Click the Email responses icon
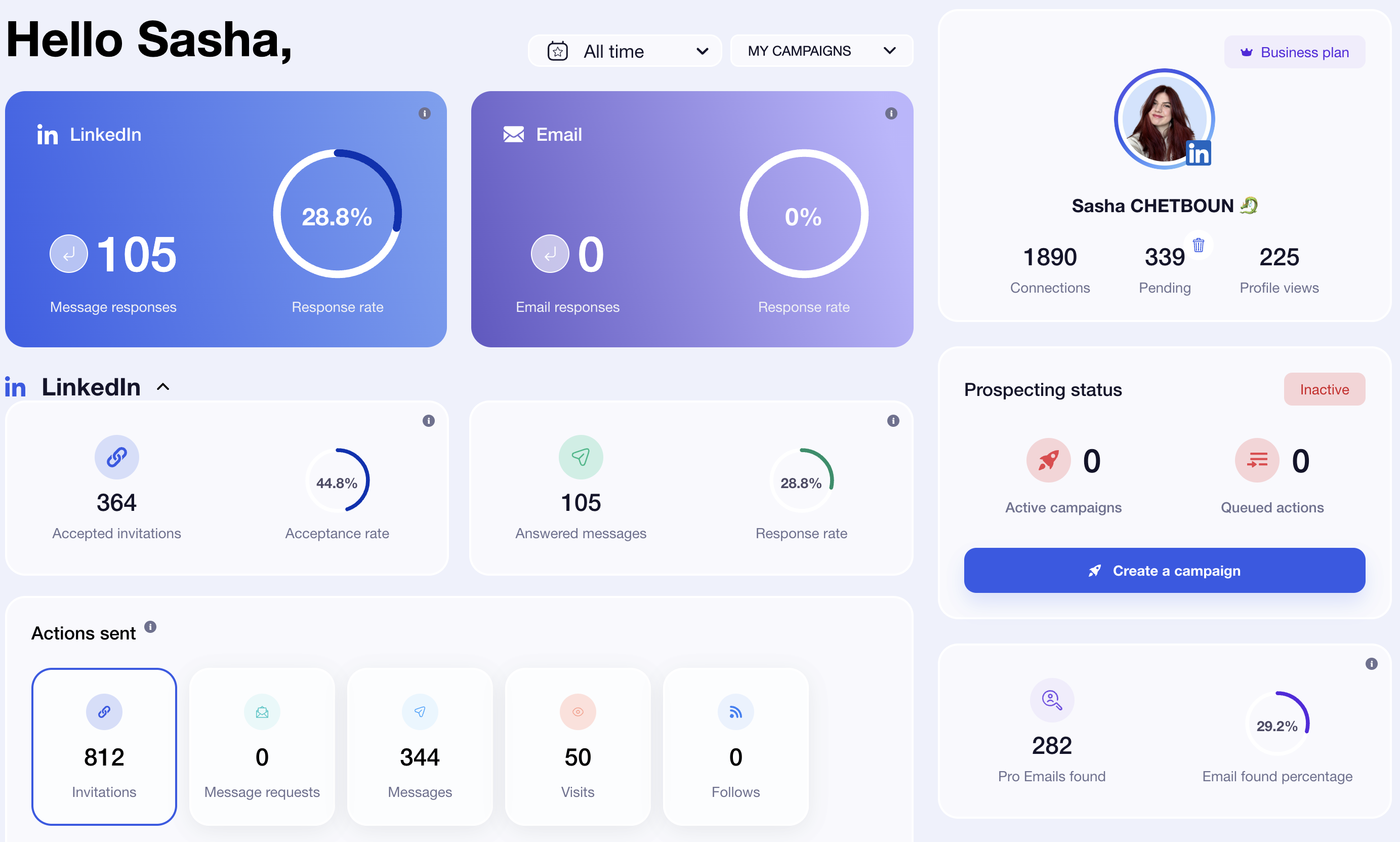The height and width of the screenshot is (842, 1400). [x=550, y=254]
